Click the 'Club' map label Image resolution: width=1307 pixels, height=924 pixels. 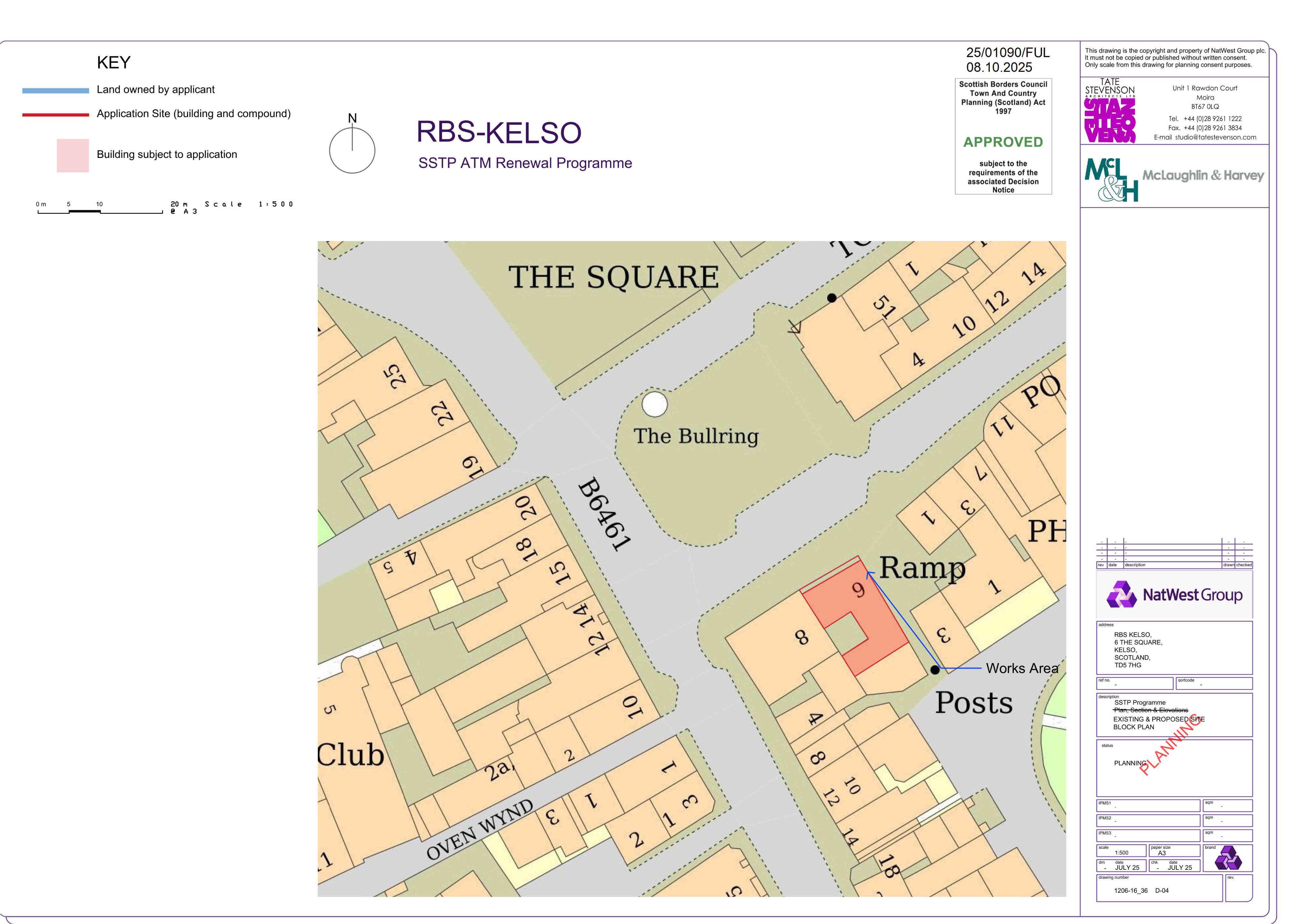pyautogui.click(x=351, y=755)
